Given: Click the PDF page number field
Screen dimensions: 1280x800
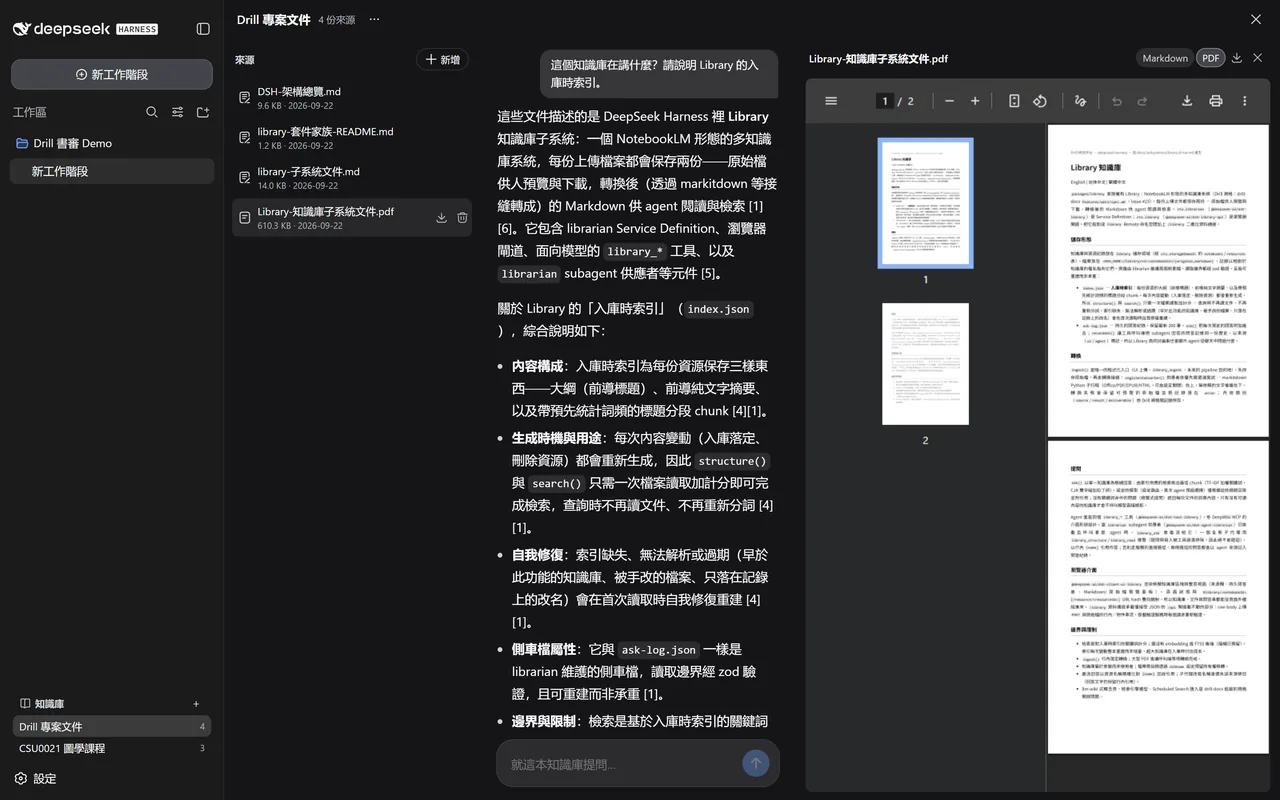Looking at the screenshot, I should tap(885, 101).
